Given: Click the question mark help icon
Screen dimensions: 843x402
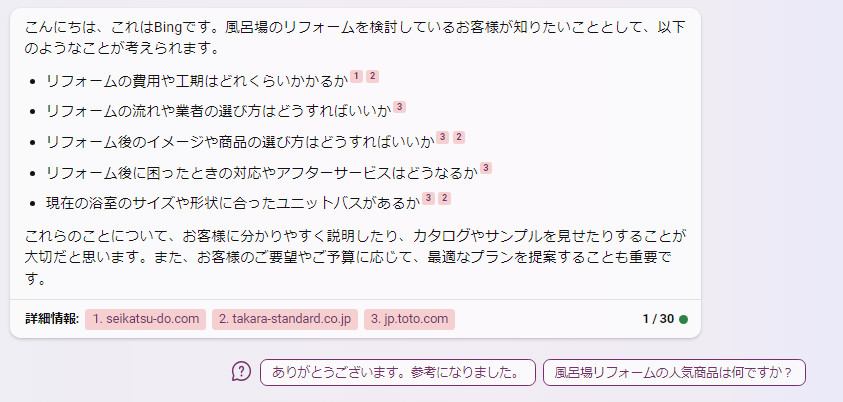Looking at the screenshot, I should pos(241,371).
